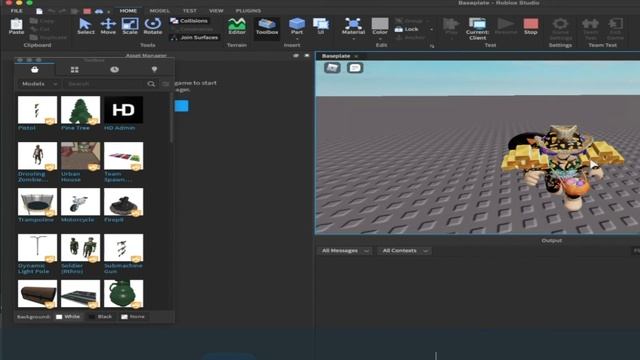Open the in-game chat icon in viewport
The image size is (640, 360).
(x=355, y=68)
